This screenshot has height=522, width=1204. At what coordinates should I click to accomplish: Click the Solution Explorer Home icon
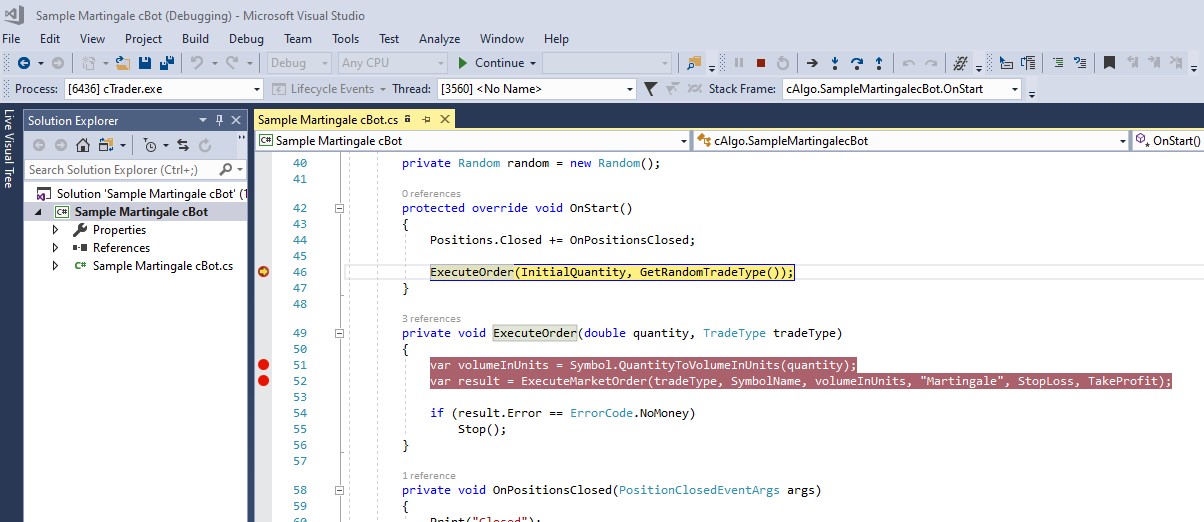(x=84, y=145)
